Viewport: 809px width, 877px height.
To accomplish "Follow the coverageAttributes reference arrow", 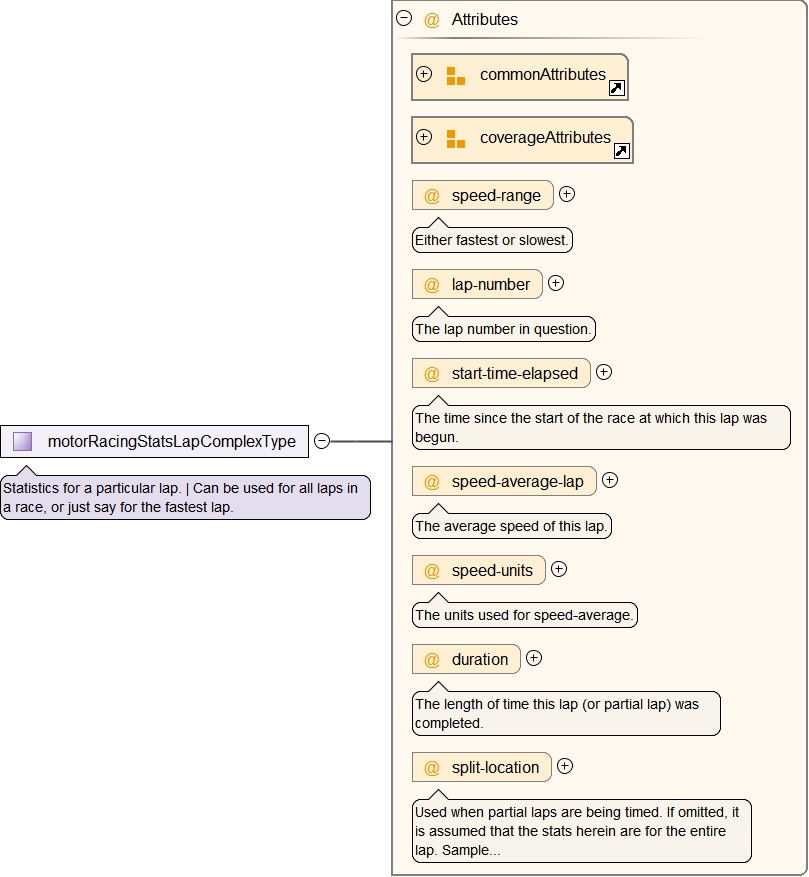I will 621,152.
